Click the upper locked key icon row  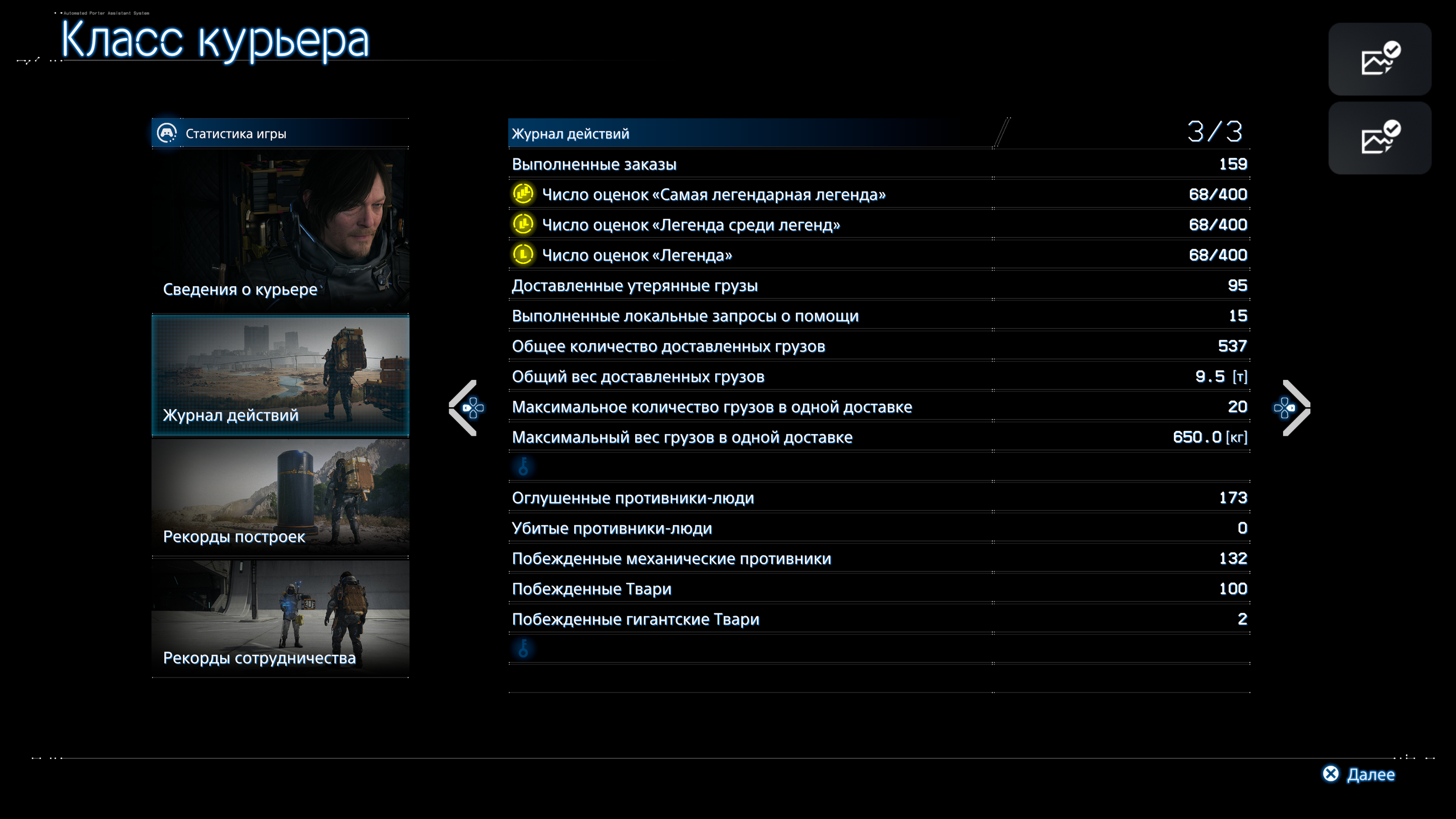click(523, 467)
